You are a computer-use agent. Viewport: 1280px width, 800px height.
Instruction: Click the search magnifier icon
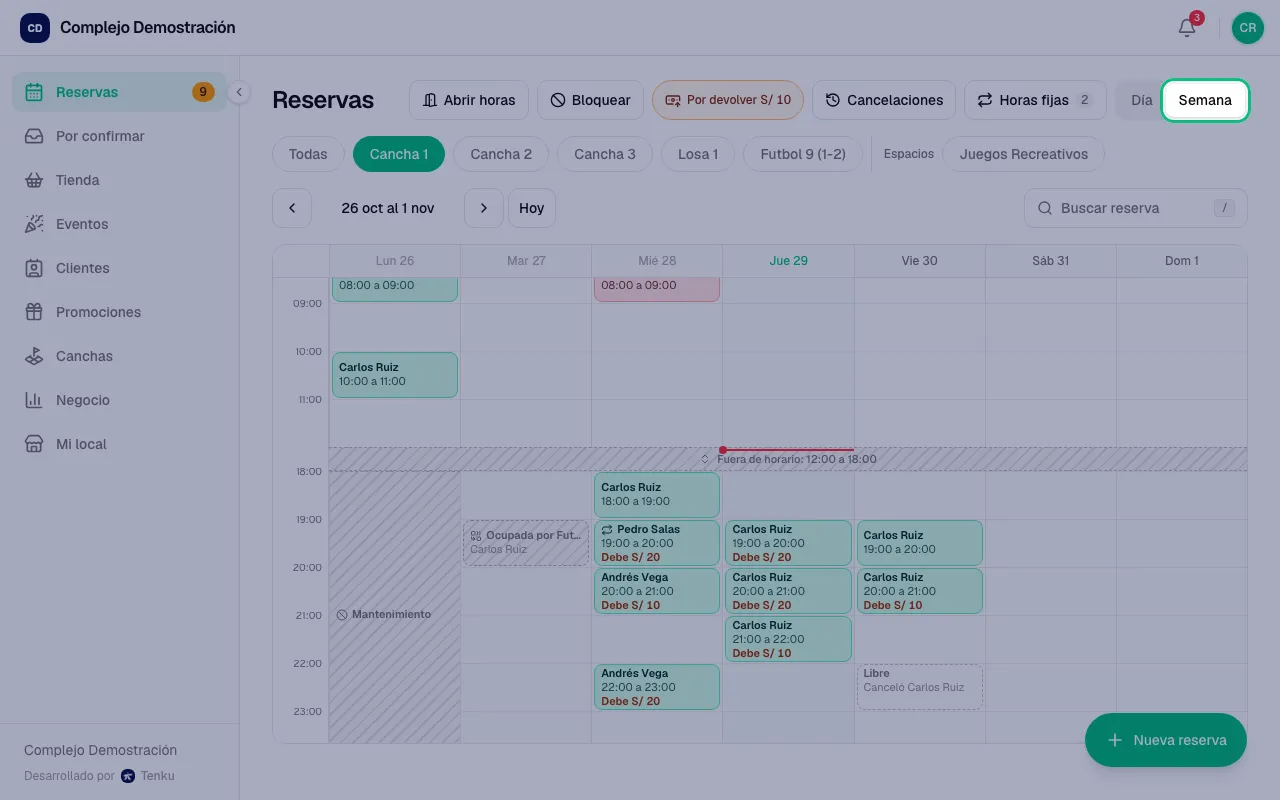point(1045,208)
